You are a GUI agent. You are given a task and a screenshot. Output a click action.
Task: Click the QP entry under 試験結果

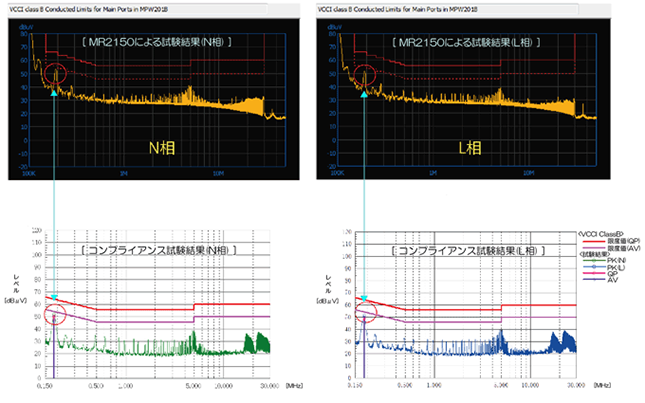[x=601, y=273]
